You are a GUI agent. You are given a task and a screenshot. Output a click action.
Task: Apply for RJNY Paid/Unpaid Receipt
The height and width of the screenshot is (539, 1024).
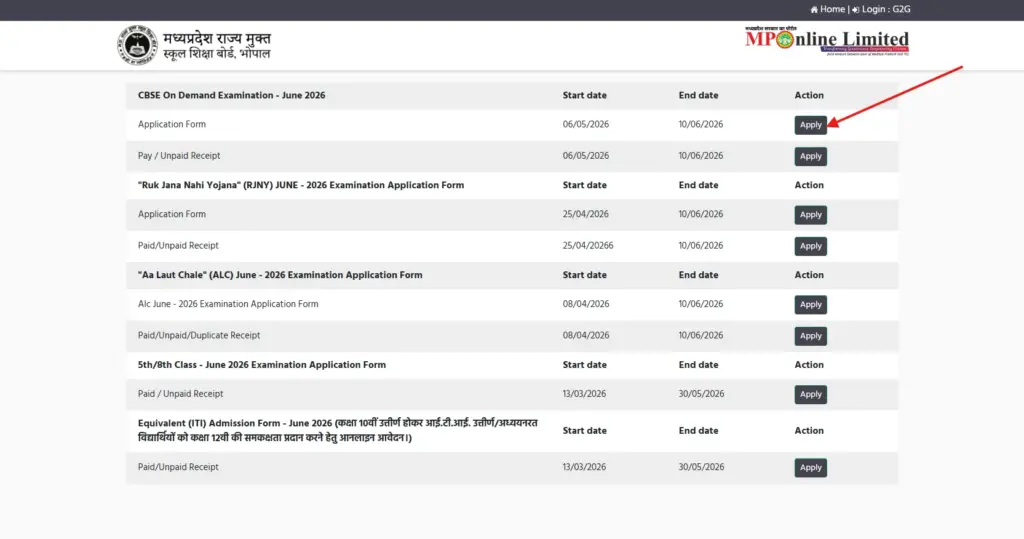tap(810, 246)
